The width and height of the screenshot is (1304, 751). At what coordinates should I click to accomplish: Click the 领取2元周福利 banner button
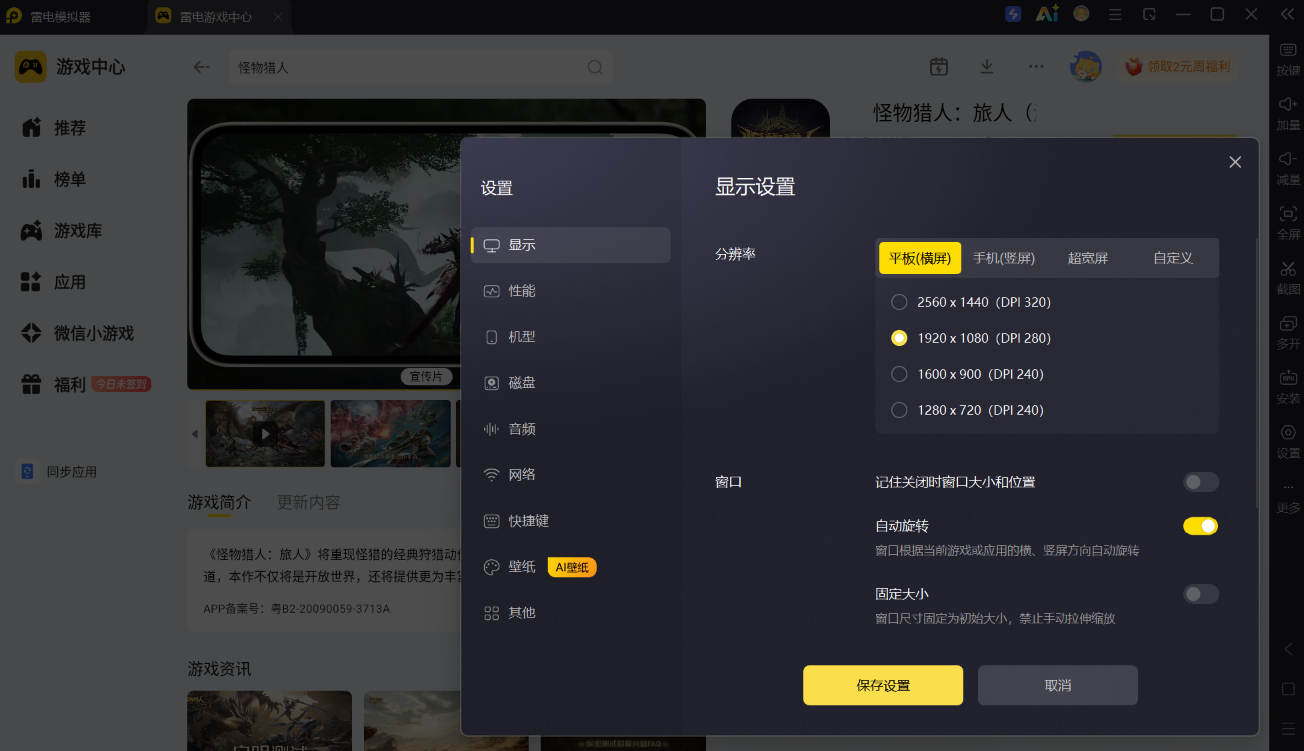[x=1177, y=67]
